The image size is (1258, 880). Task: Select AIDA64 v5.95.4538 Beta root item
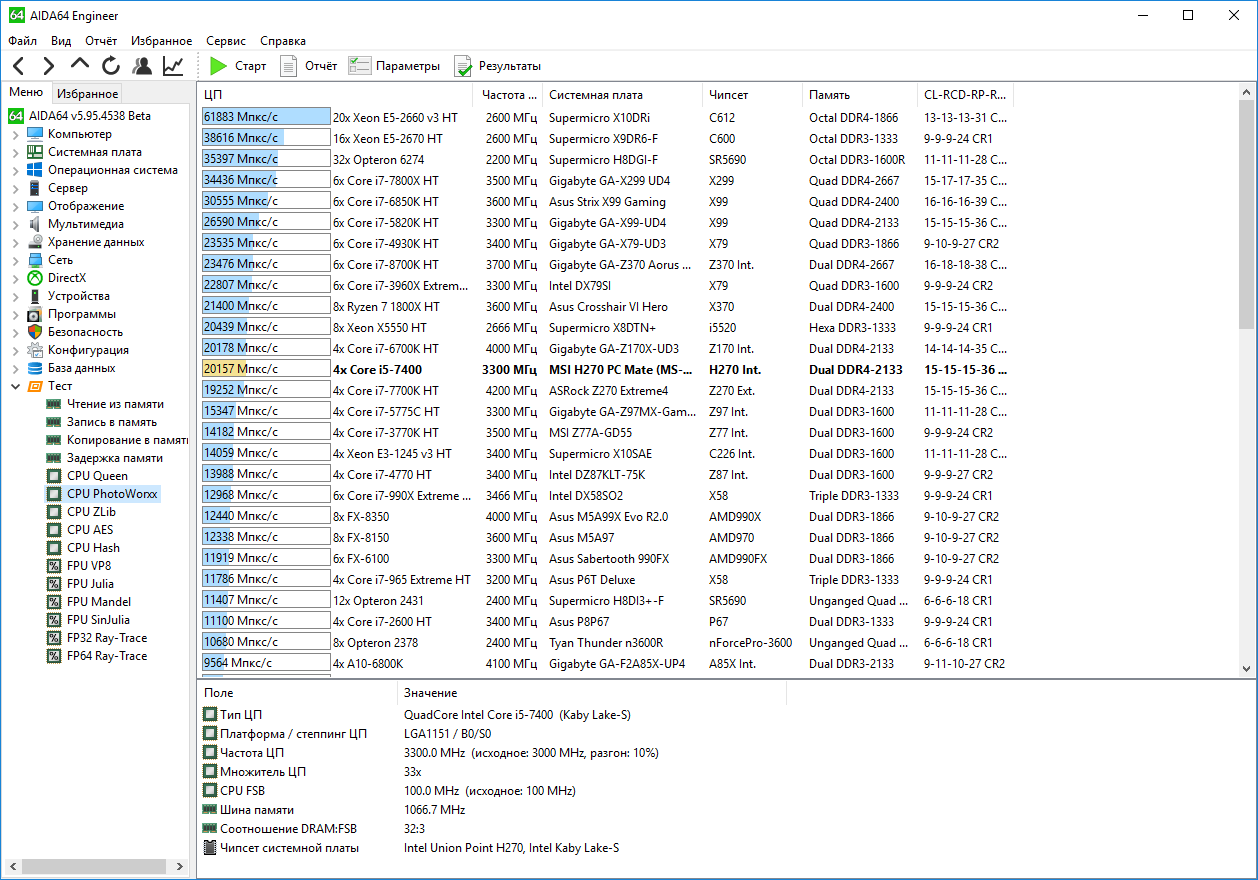point(79,116)
